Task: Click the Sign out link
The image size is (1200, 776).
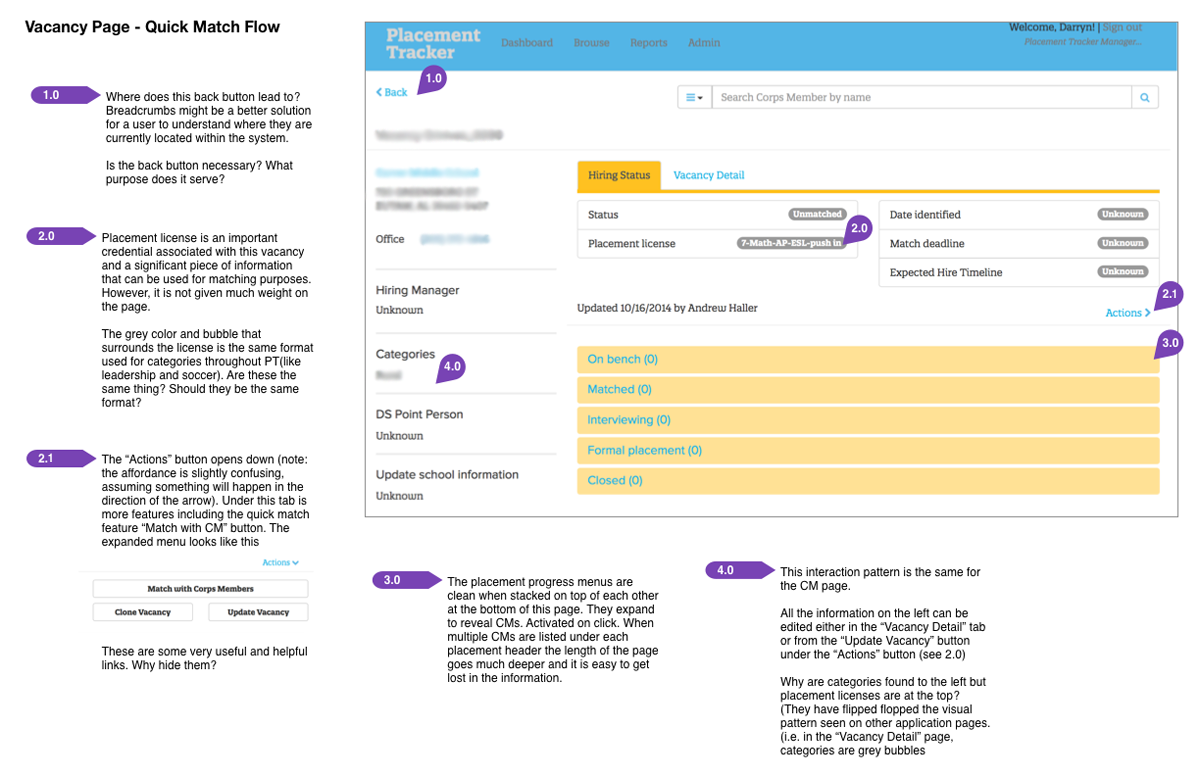Action: tap(1122, 27)
